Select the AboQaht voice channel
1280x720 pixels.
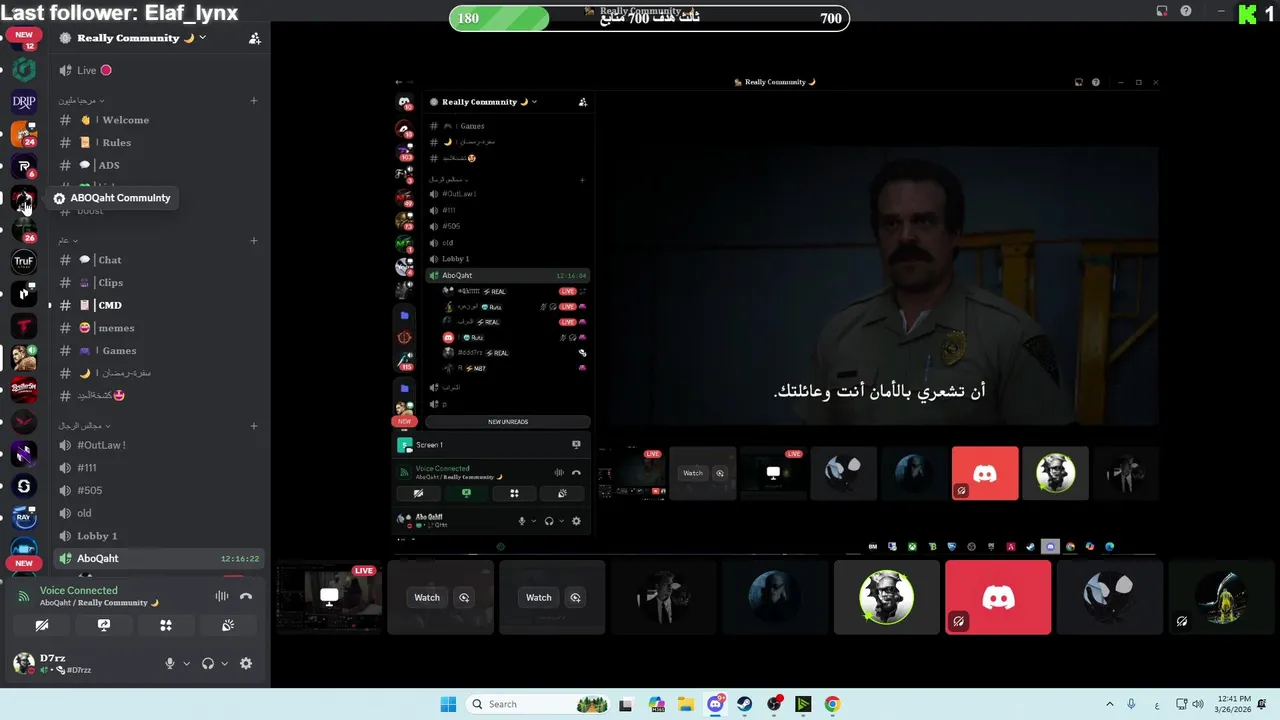(158, 558)
